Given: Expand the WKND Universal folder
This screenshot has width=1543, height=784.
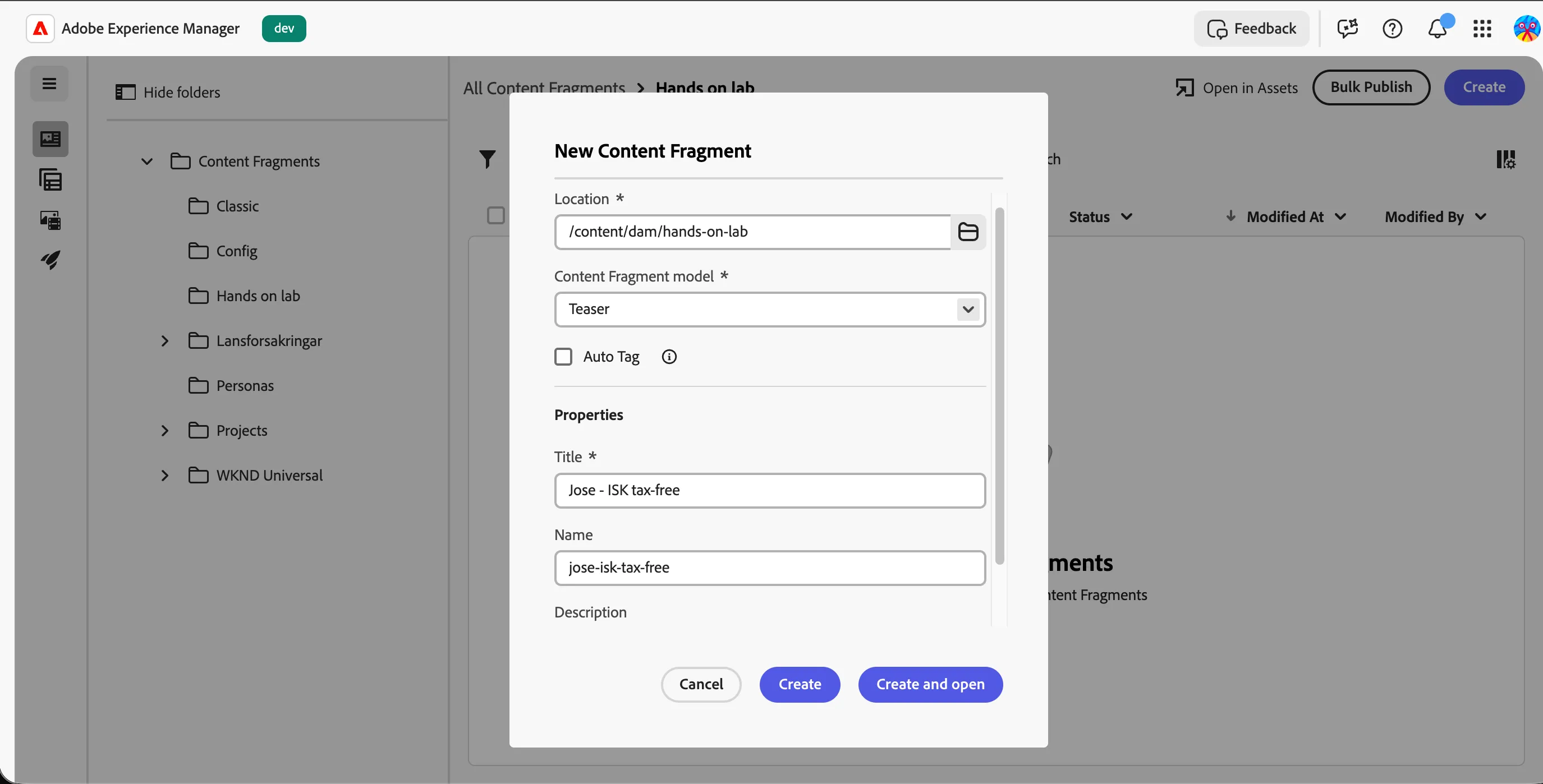Looking at the screenshot, I should coord(165,476).
